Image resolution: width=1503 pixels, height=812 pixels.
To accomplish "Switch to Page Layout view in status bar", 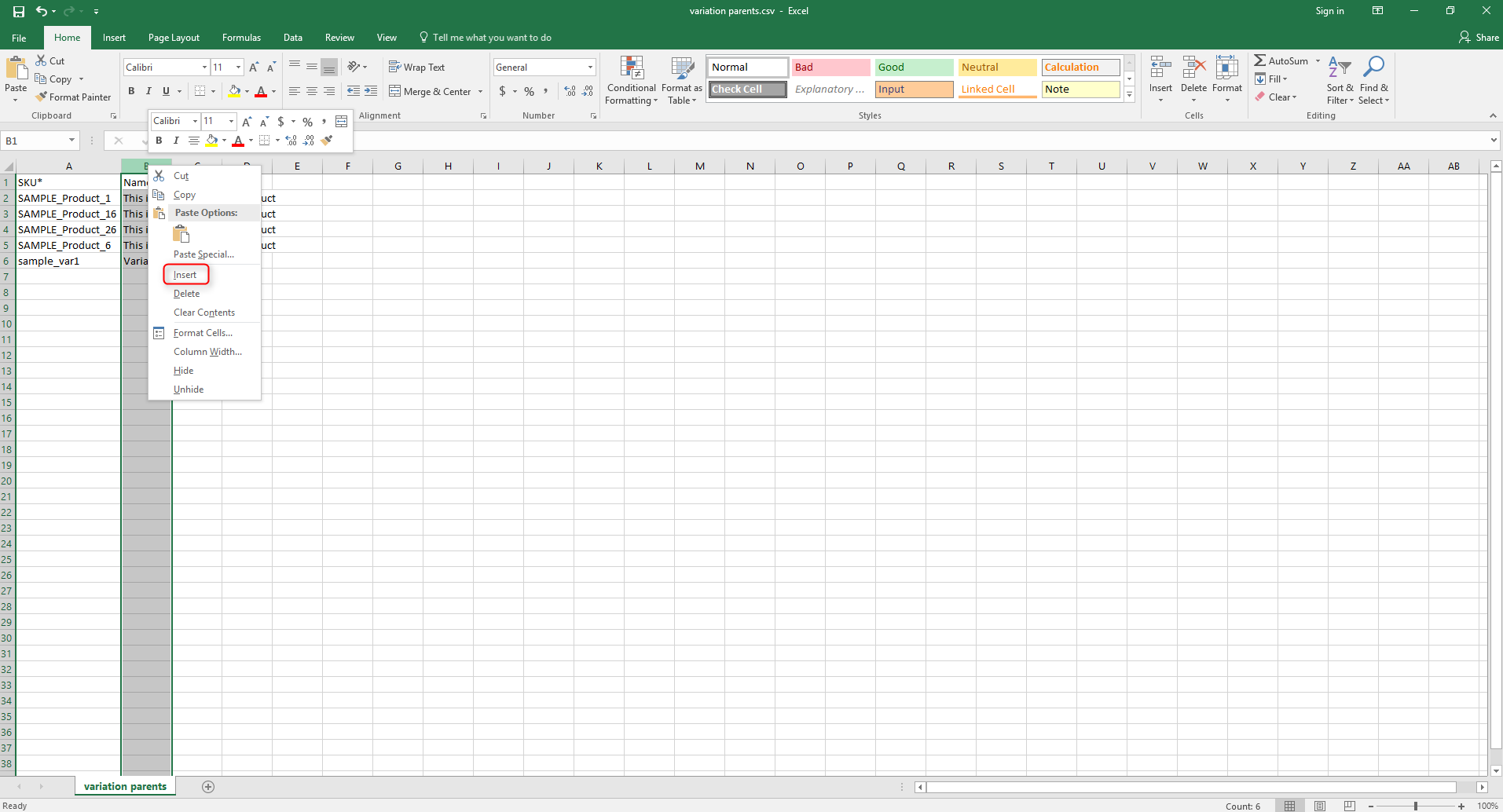I will (x=1320, y=806).
